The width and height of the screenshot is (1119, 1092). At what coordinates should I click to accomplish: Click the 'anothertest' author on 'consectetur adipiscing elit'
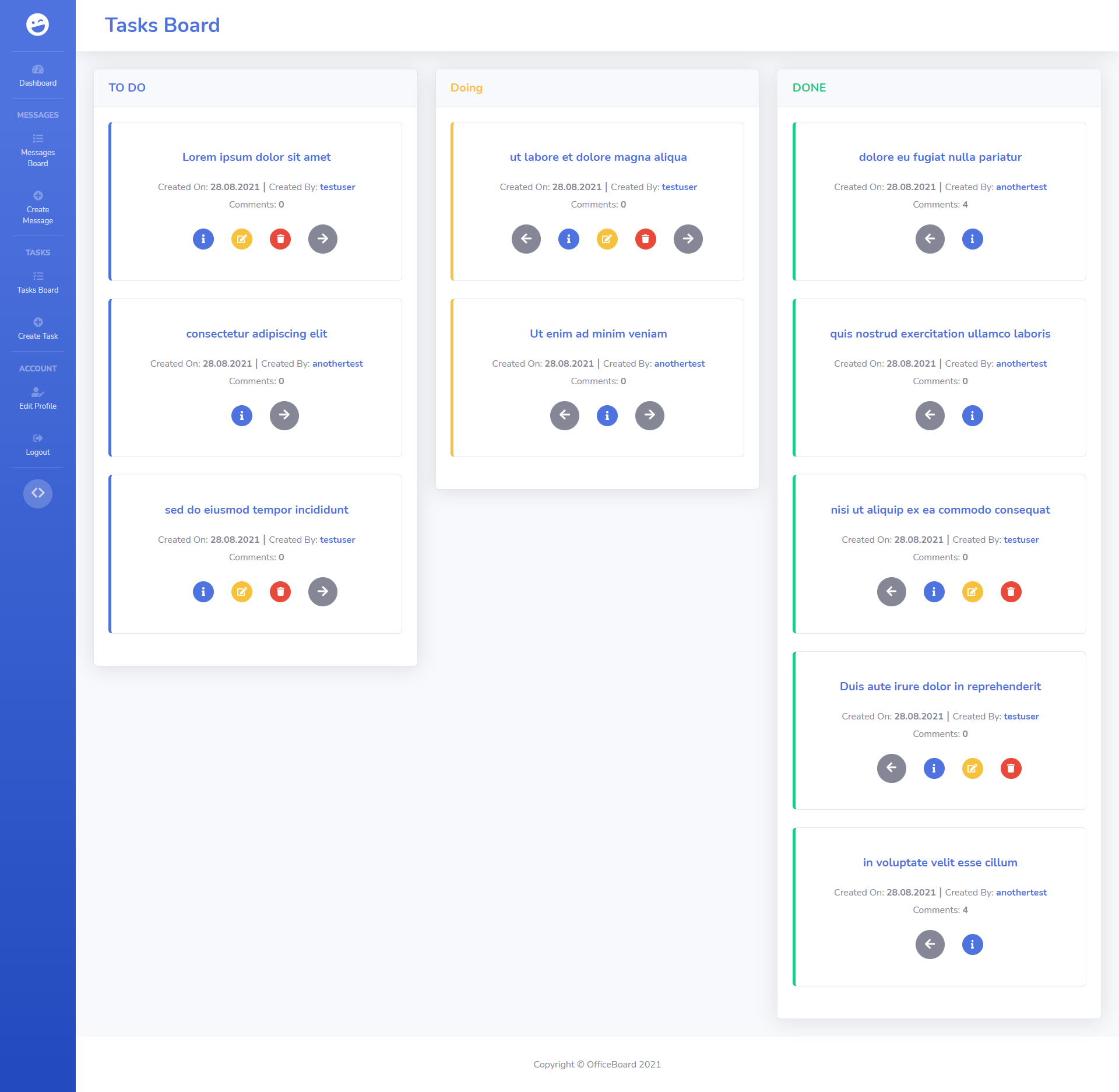[x=337, y=364]
